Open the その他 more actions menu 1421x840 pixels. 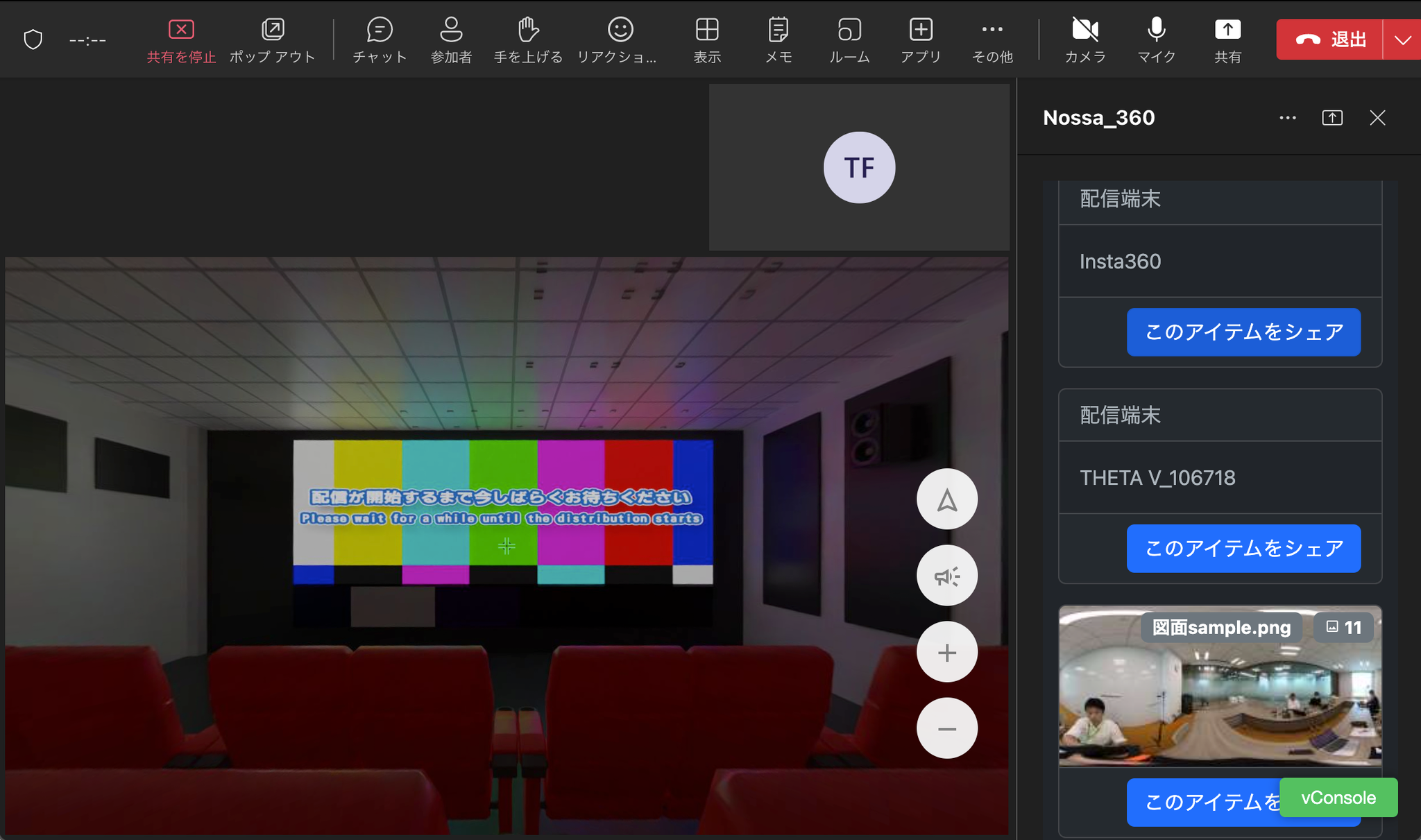pyautogui.click(x=992, y=40)
